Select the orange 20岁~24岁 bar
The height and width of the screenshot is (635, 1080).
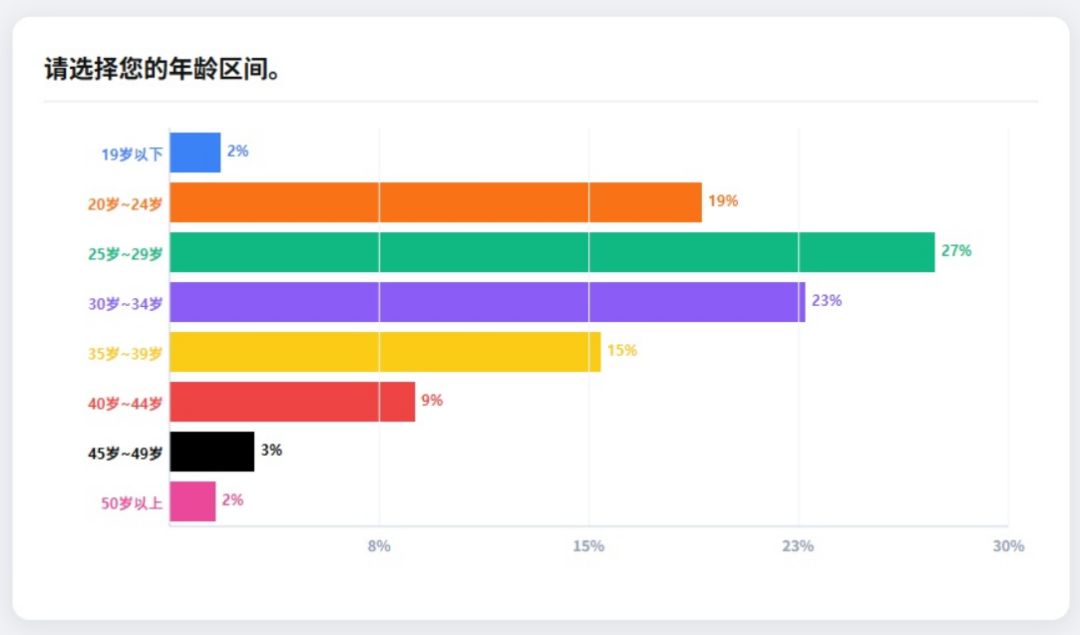(x=435, y=202)
